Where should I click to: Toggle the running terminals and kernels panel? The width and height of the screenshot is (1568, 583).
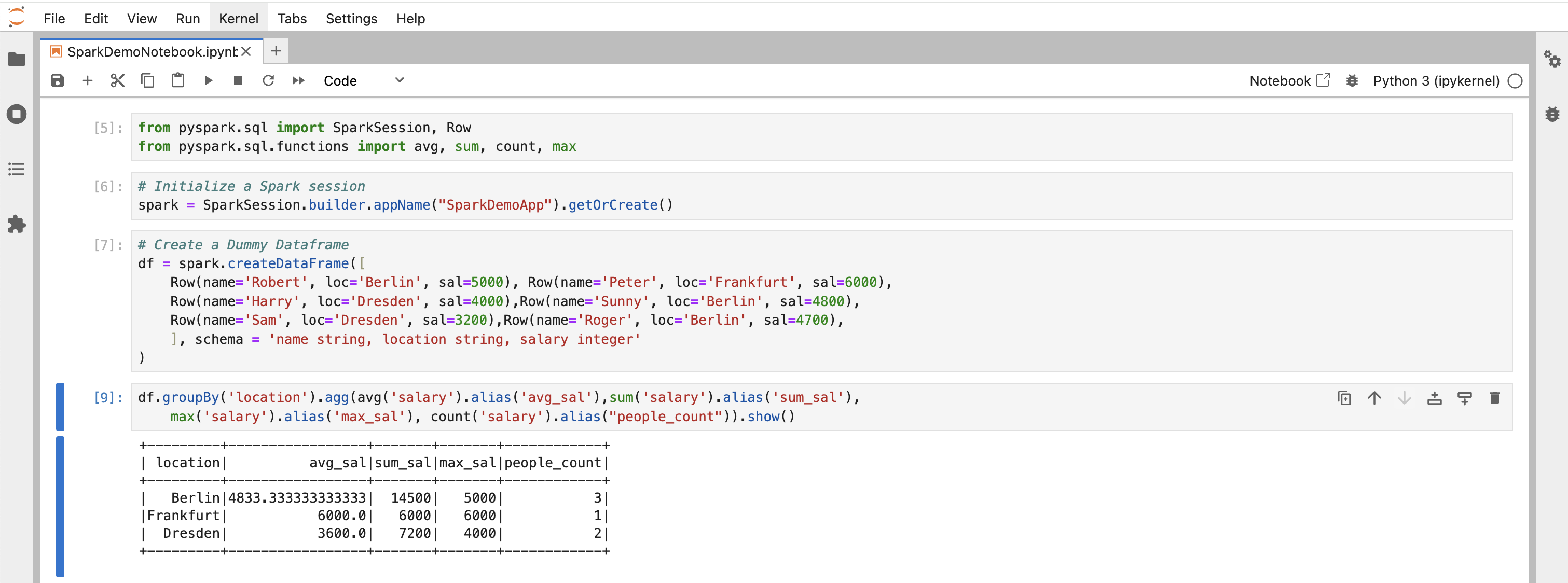(x=17, y=113)
